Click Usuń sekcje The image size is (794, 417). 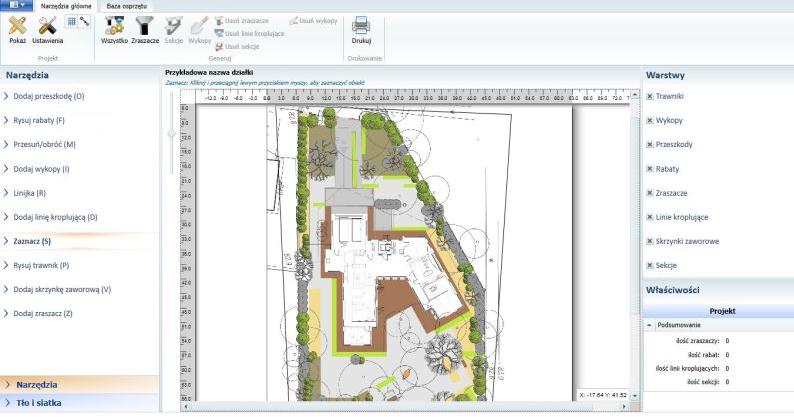point(237,46)
